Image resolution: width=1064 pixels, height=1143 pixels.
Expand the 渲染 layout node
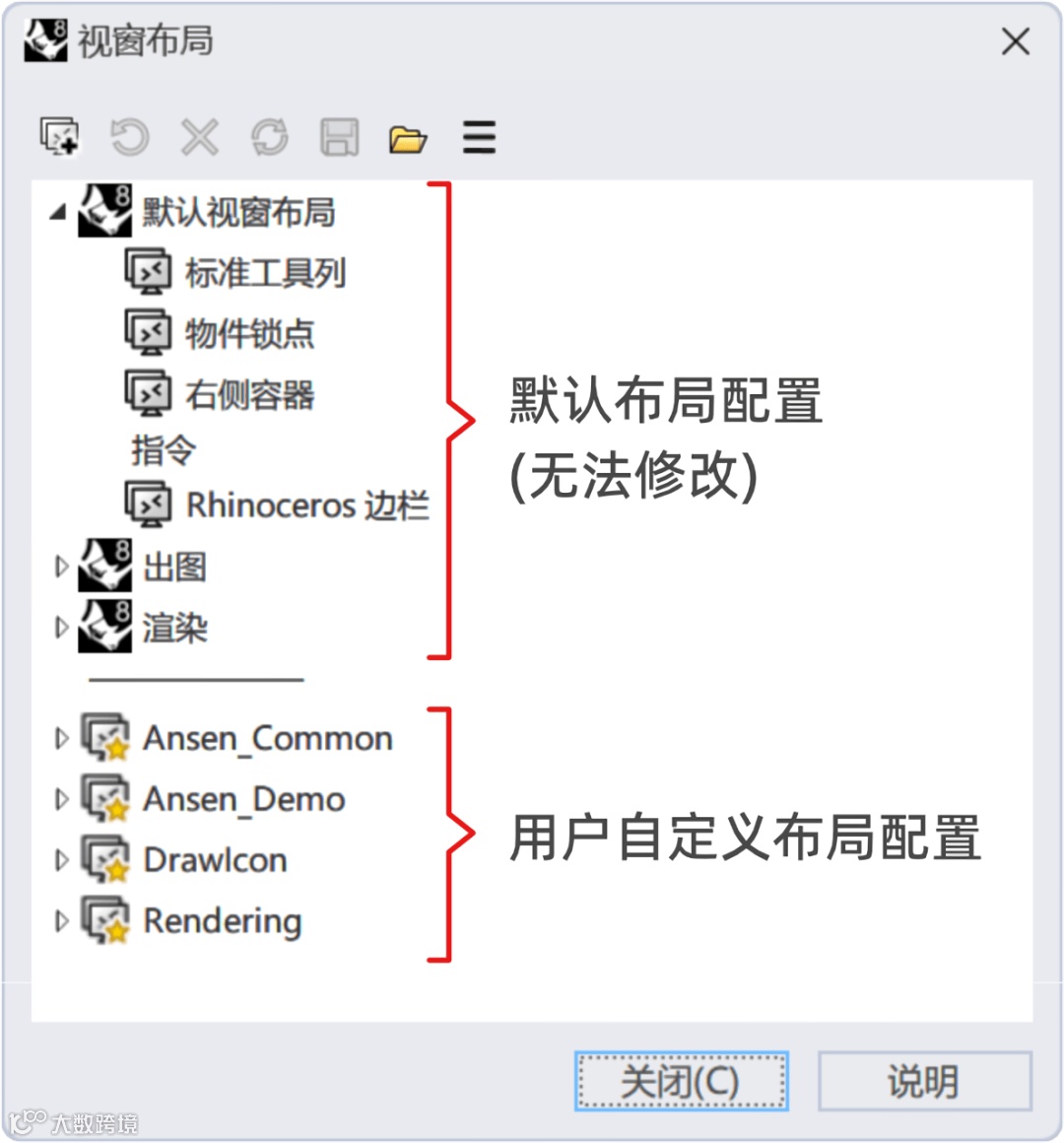(62, 627)
